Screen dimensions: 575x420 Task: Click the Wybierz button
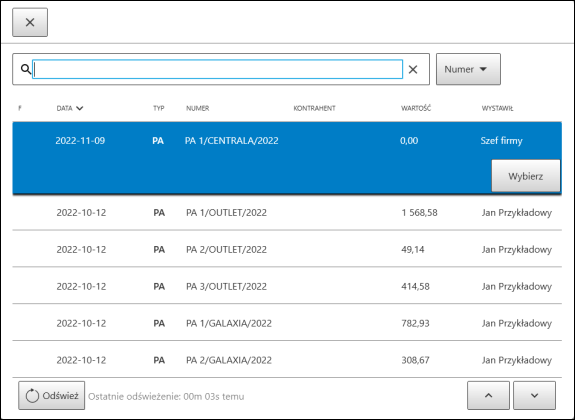[525, 176]
